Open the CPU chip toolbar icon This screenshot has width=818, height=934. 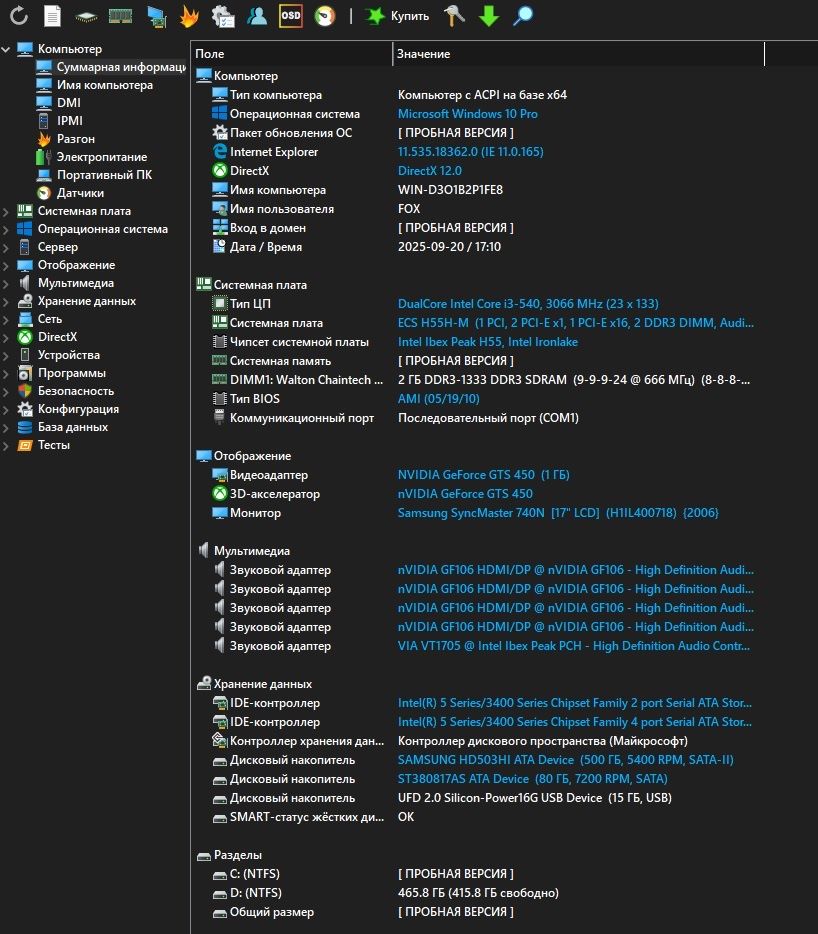86,17
